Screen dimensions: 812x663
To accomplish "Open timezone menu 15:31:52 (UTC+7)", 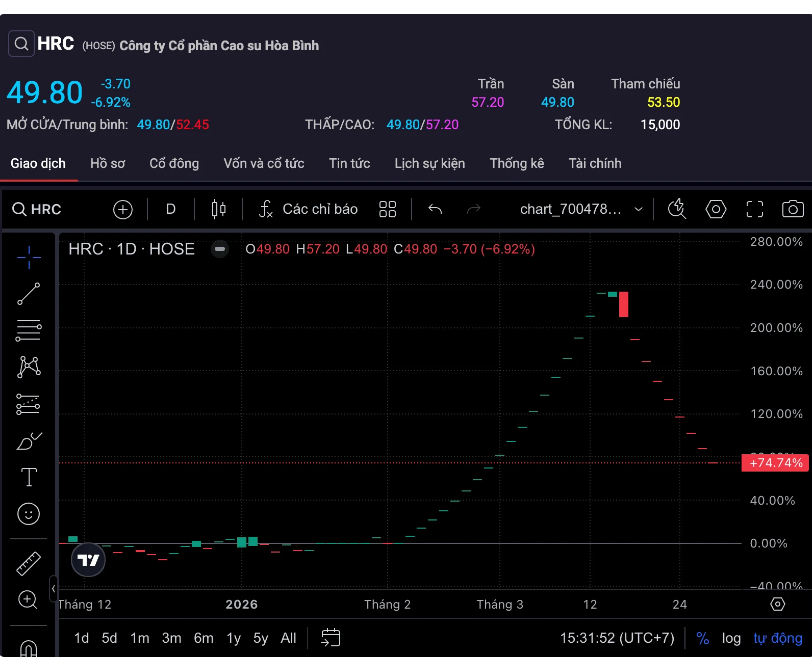I will tap(617, 638).
